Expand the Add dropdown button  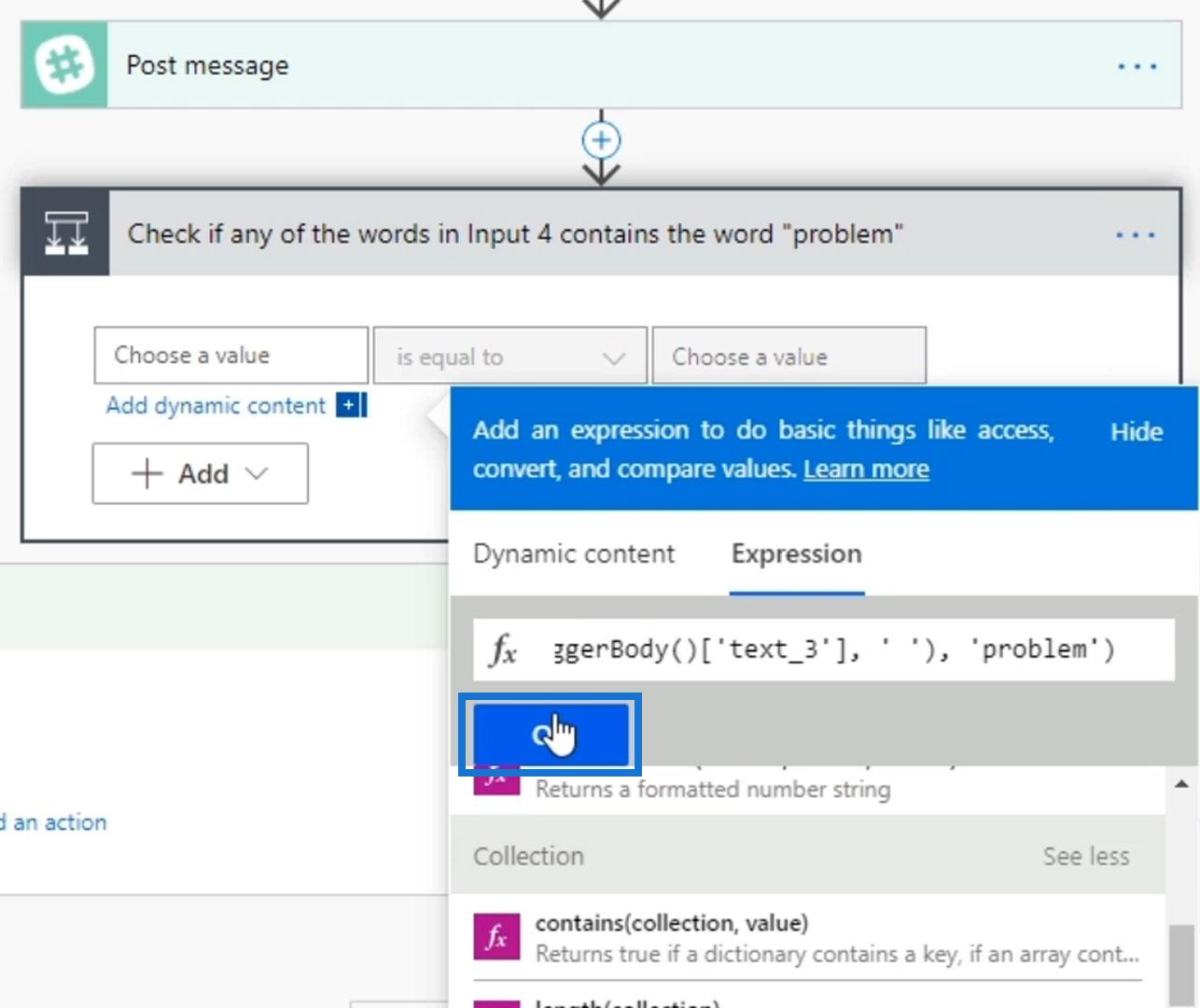pos(200,473)
